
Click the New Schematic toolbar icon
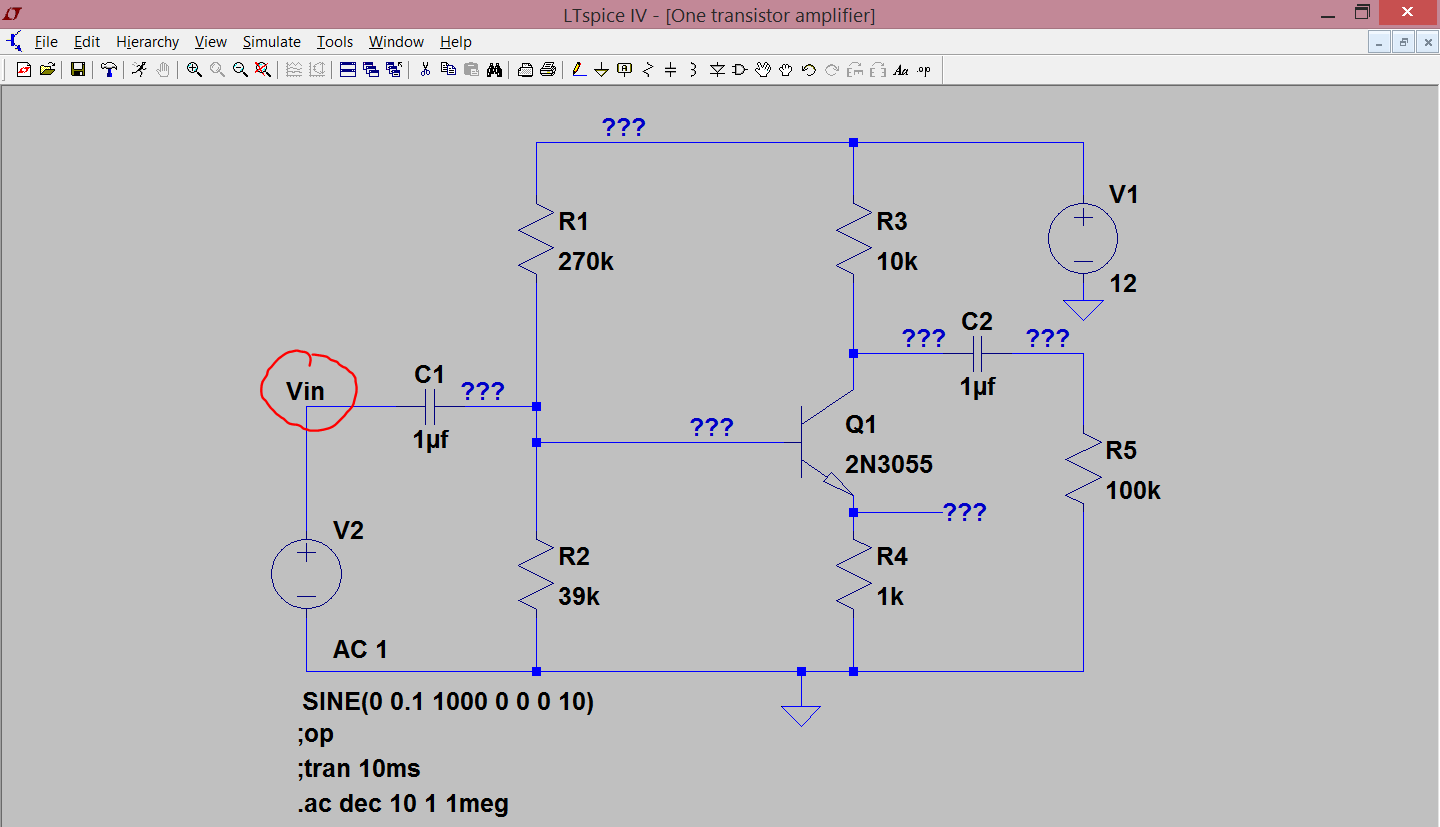click(24, 70)
